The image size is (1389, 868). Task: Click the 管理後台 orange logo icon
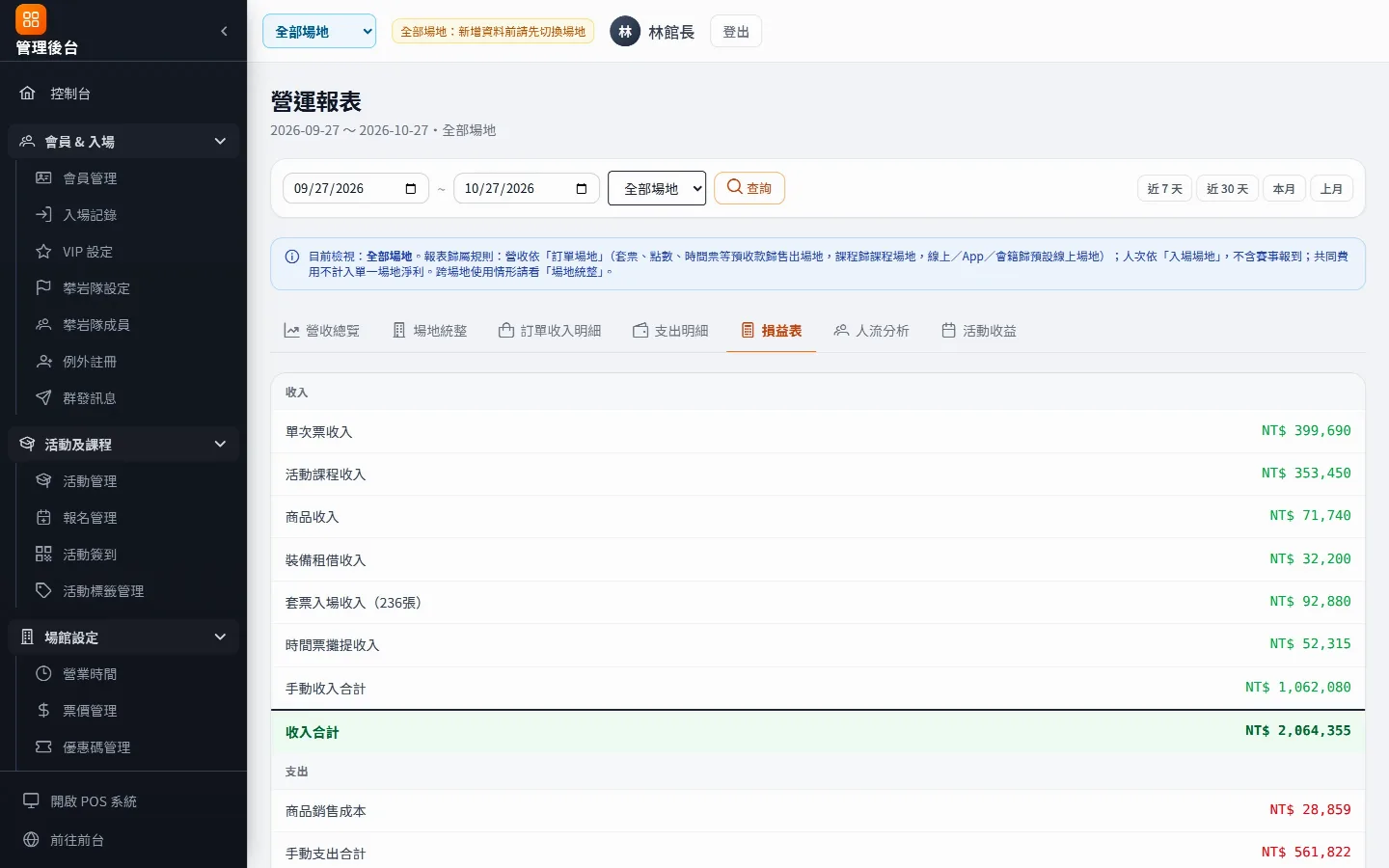31,19
